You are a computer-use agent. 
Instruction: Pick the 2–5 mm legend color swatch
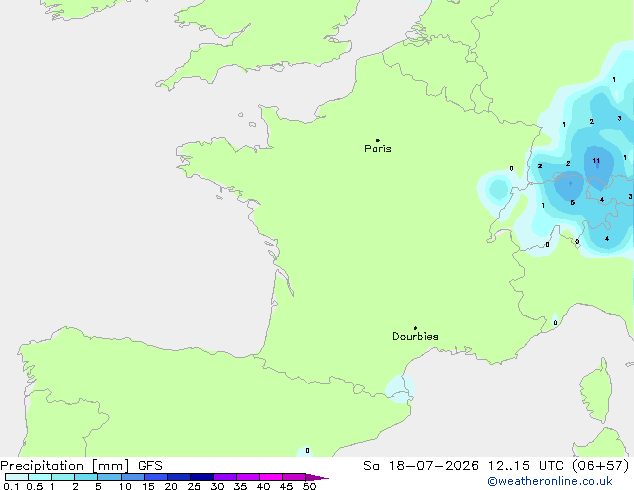86,477
